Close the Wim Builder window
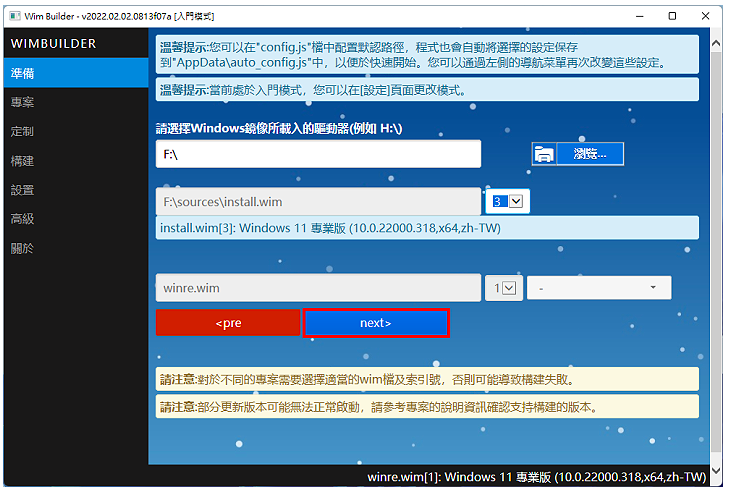Image resolution: width=733 pixels, height=496 pixels. (x=705, y=16)
